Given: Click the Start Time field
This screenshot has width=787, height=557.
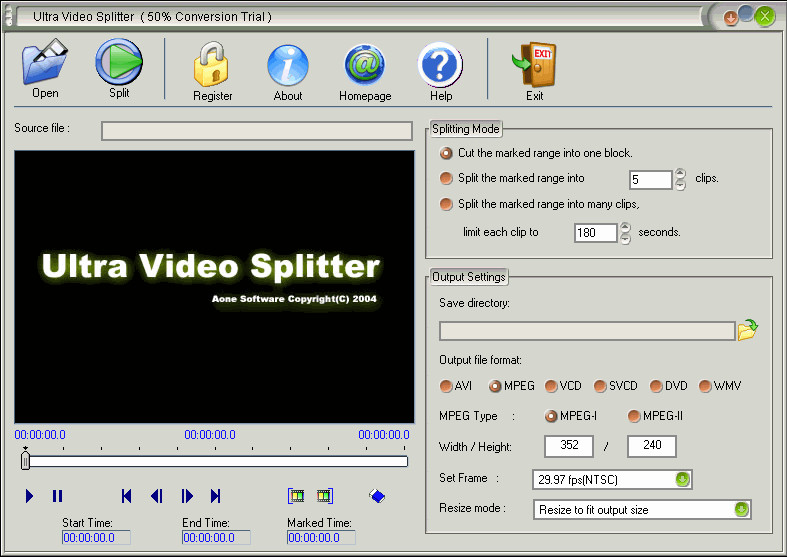Looking at the screenshot, I should tap(96, 537).
